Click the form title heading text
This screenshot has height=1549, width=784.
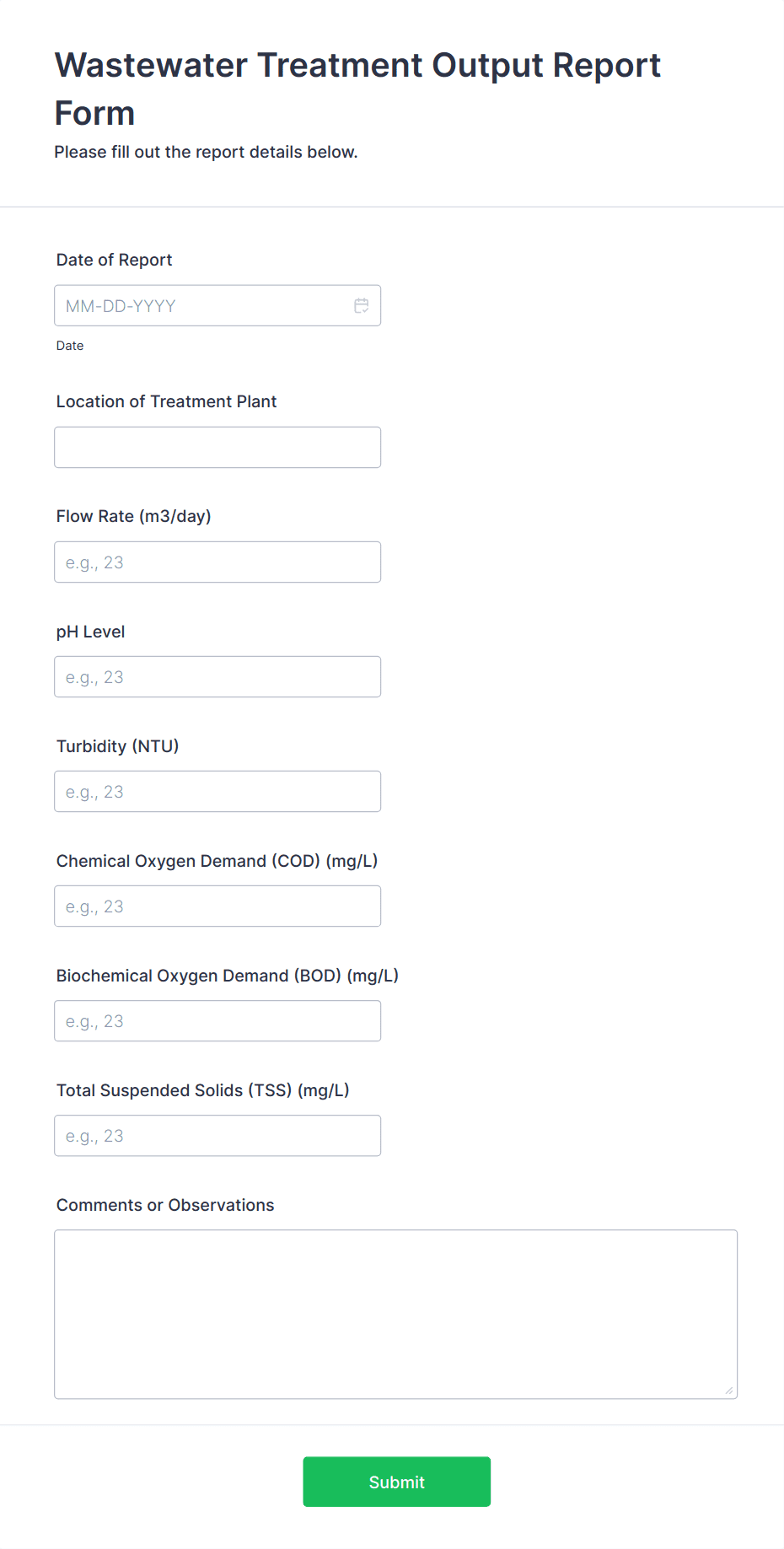pos(357,65)
